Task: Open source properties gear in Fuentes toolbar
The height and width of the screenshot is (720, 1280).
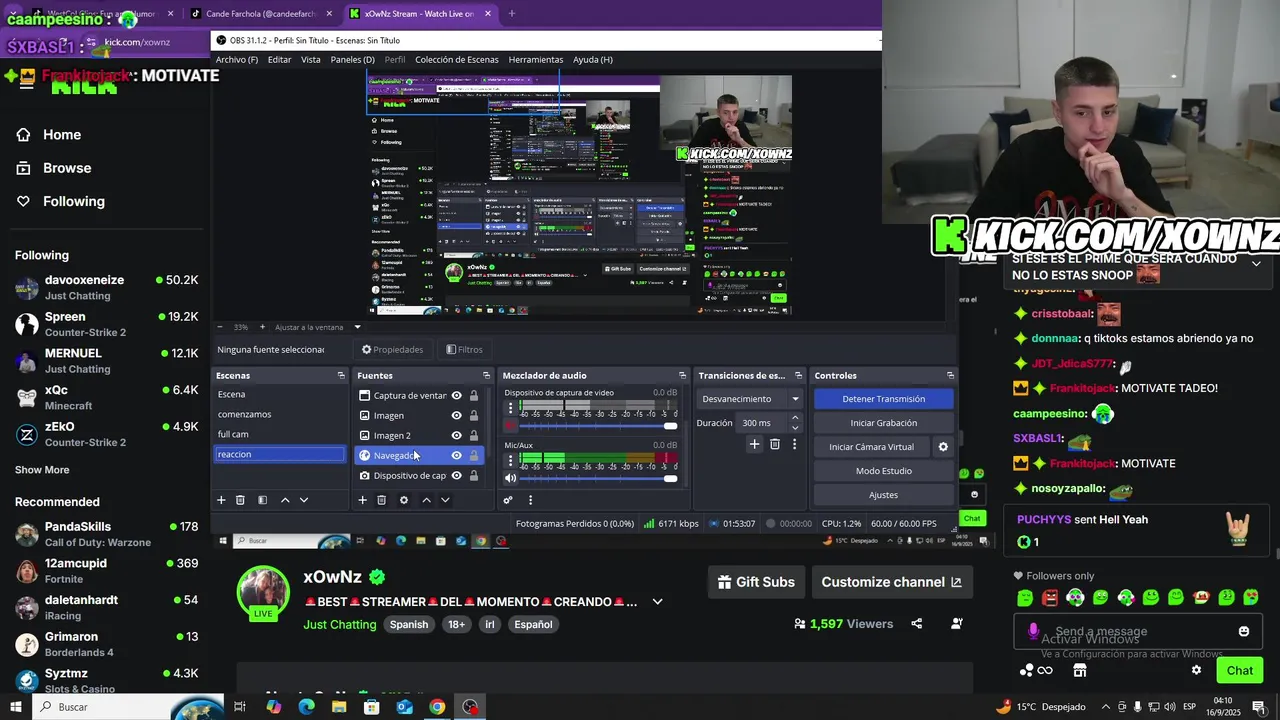Action: [404, 500]
